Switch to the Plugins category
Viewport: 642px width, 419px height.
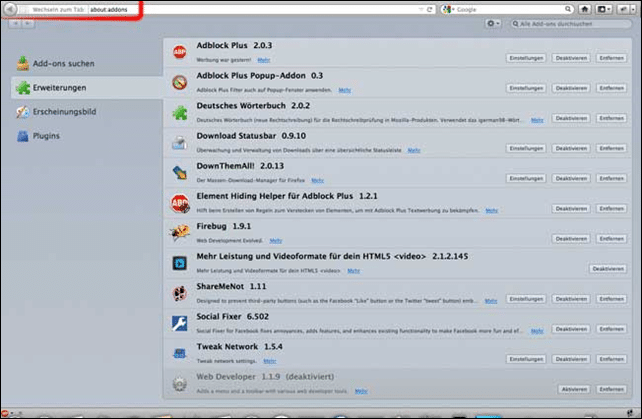point(38,136)
